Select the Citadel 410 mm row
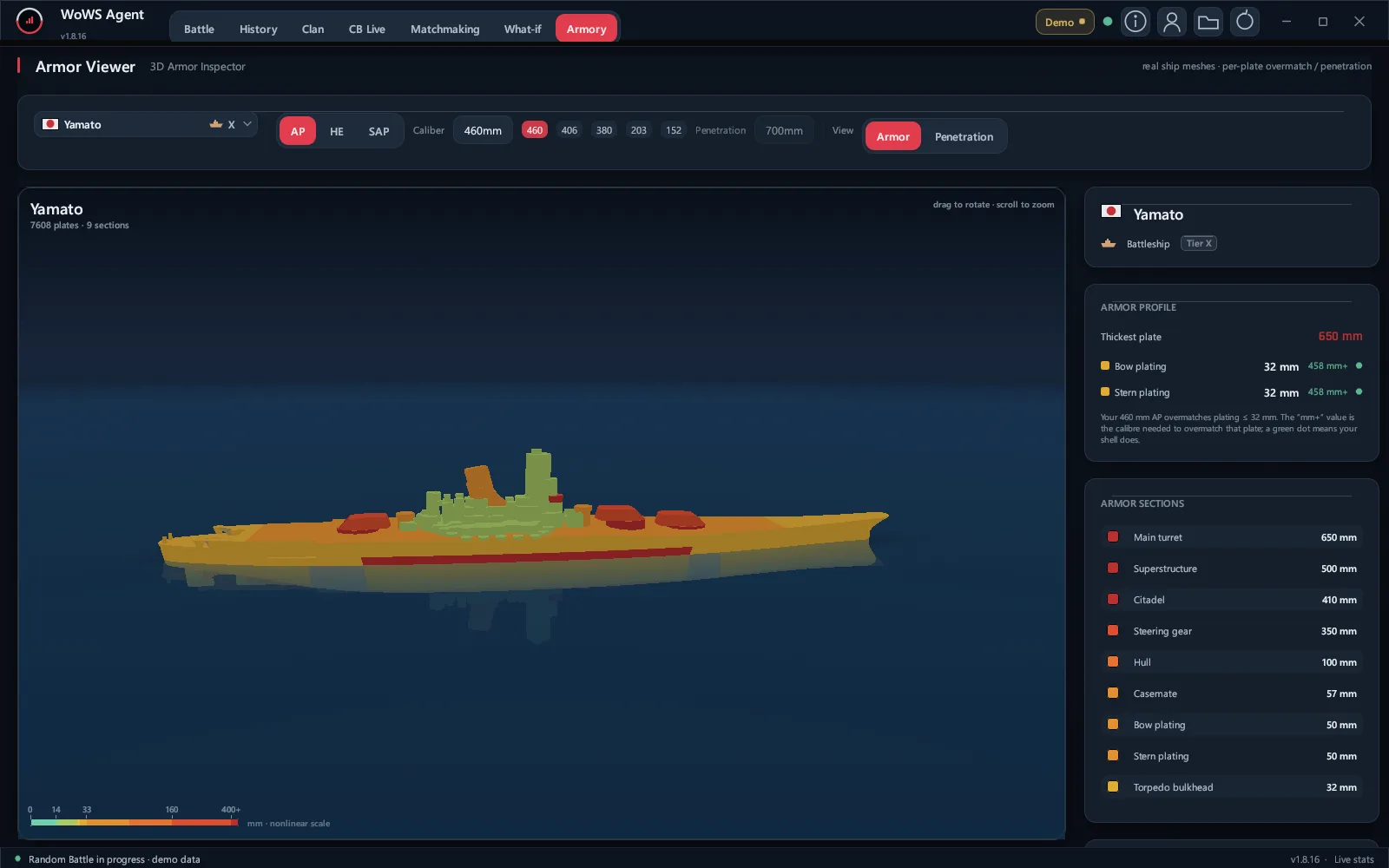Screen dimensions: 1389x868 tap(1231, 600)
